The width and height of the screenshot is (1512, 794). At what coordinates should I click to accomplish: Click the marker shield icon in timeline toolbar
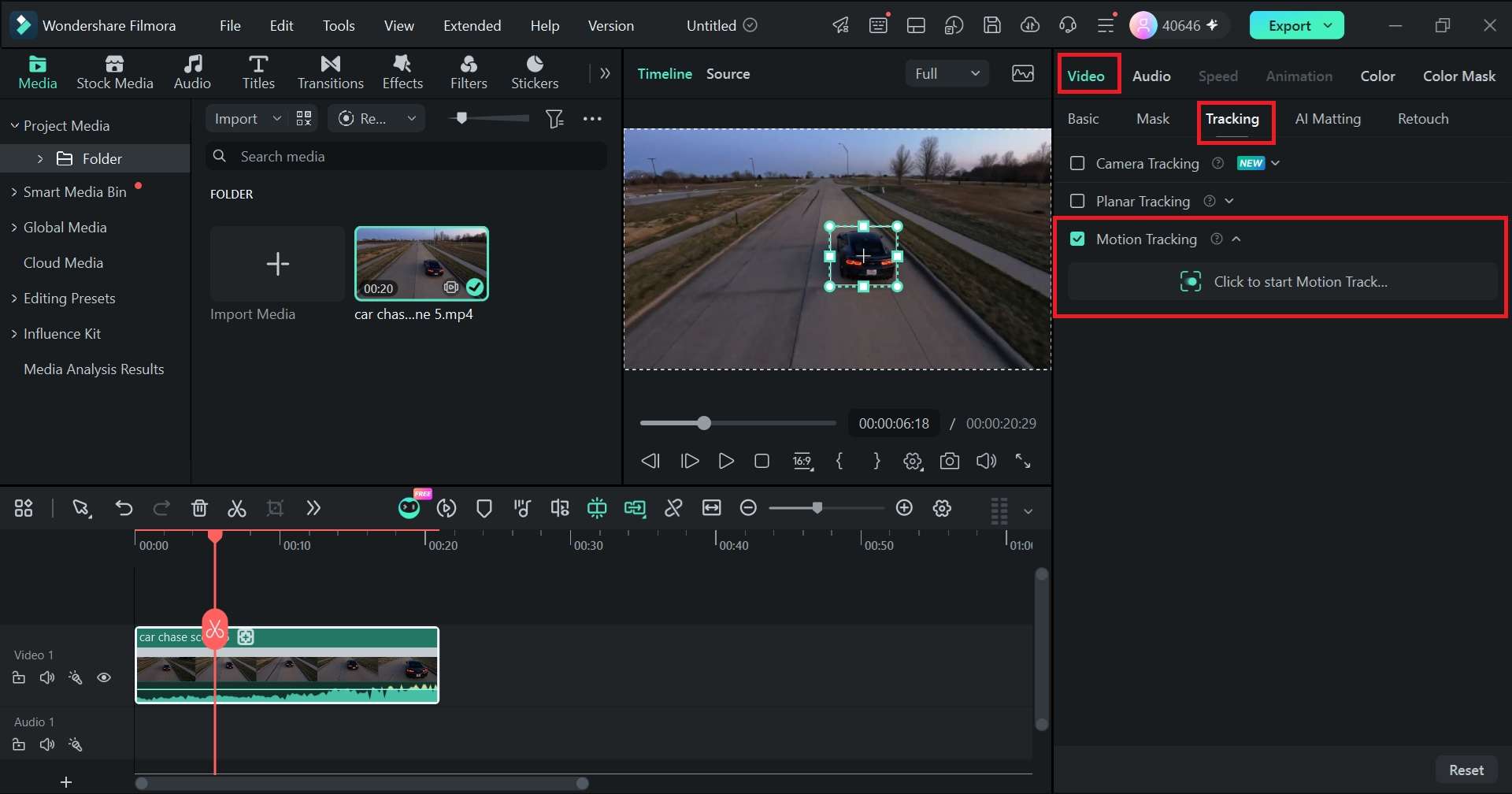(484, 509)
